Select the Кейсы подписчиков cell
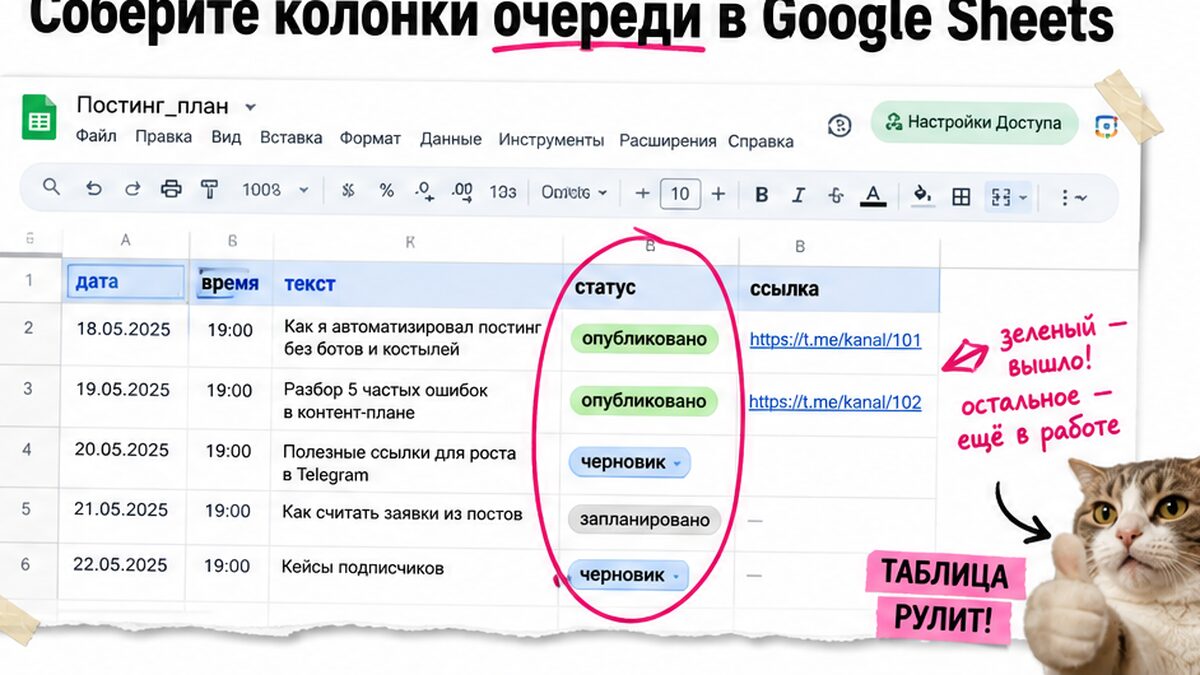The image size is (1200, 675). click(414, 569)
